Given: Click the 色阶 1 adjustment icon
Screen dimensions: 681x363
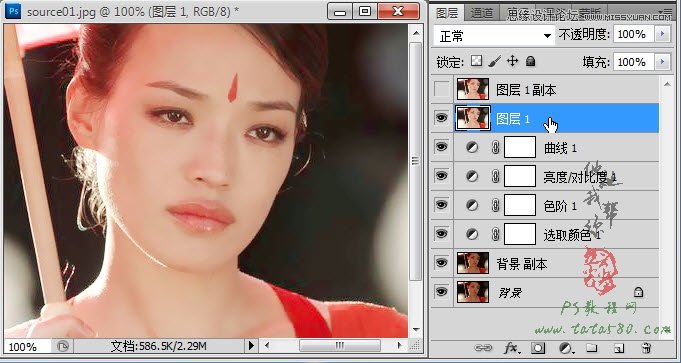Looking at the screenshot, I should (x=472, y=205).
